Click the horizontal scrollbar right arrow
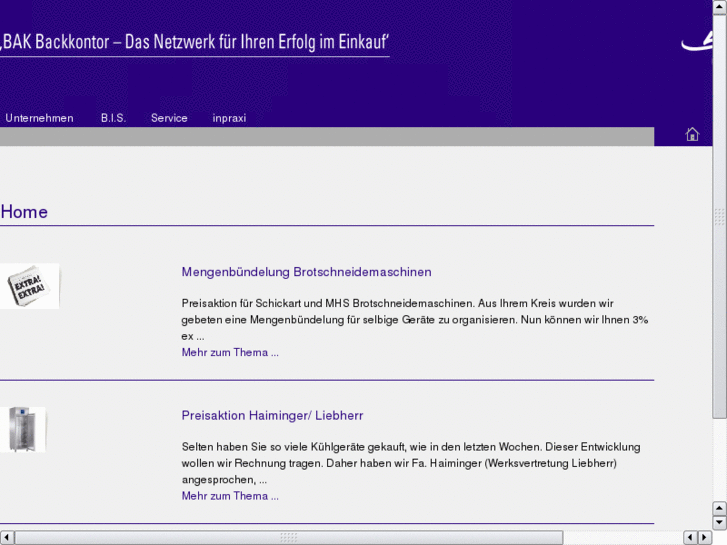Screen dimensions: 727x545 click(704, 538)
